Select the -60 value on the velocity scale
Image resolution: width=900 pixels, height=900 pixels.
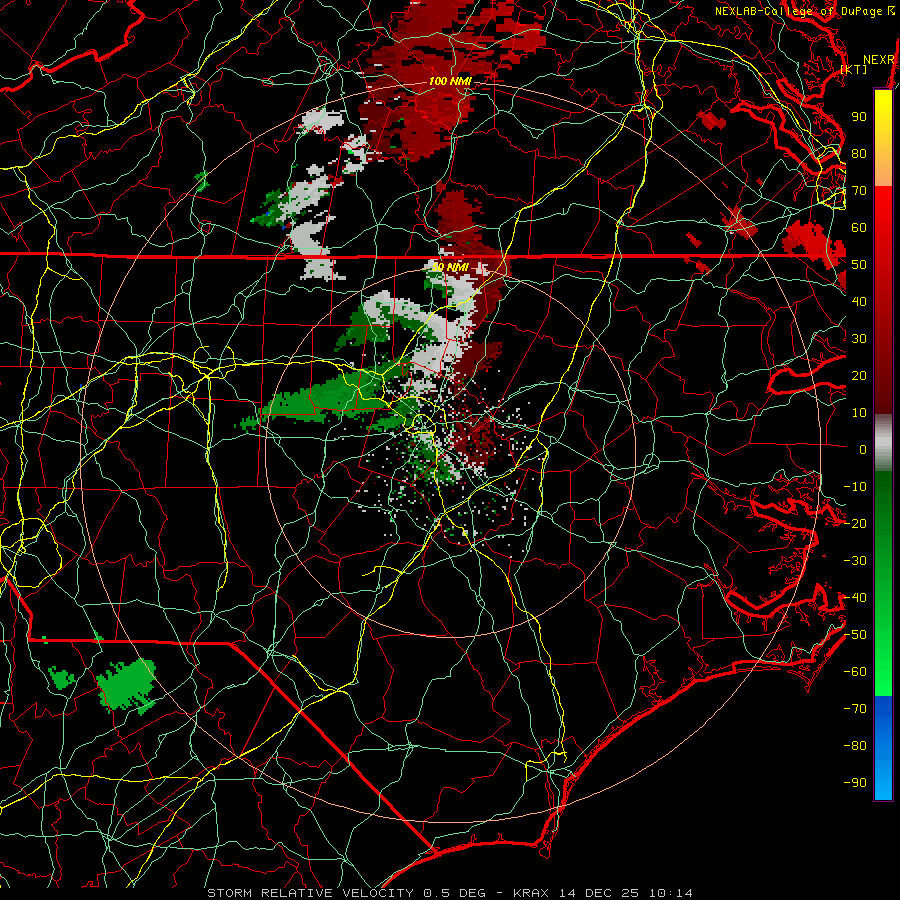point(855,672)
